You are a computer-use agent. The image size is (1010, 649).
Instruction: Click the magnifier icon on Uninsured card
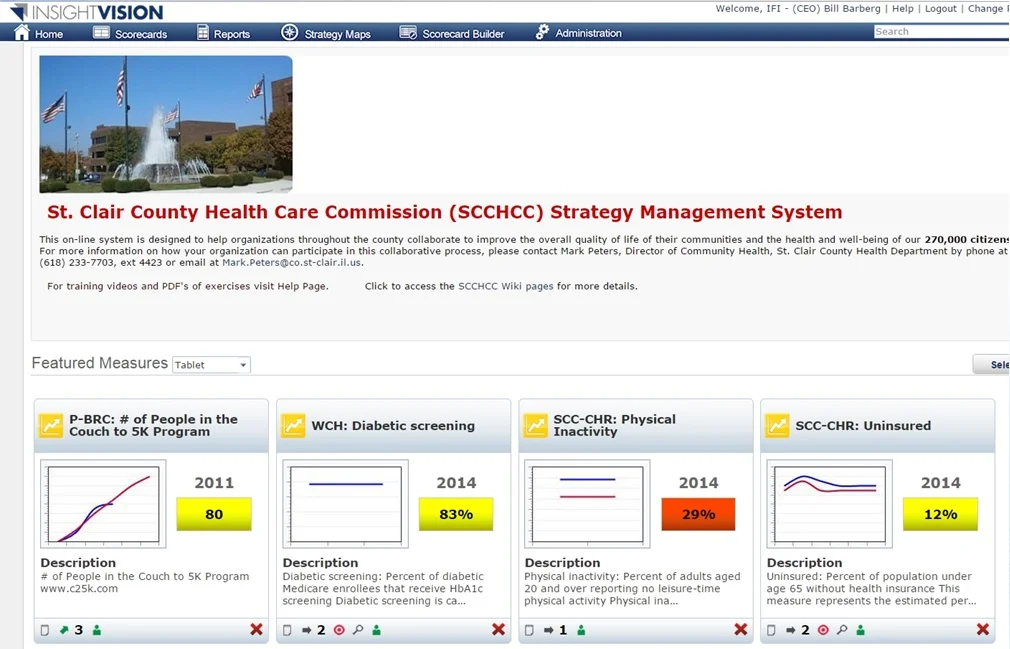[x=842, y=630]
